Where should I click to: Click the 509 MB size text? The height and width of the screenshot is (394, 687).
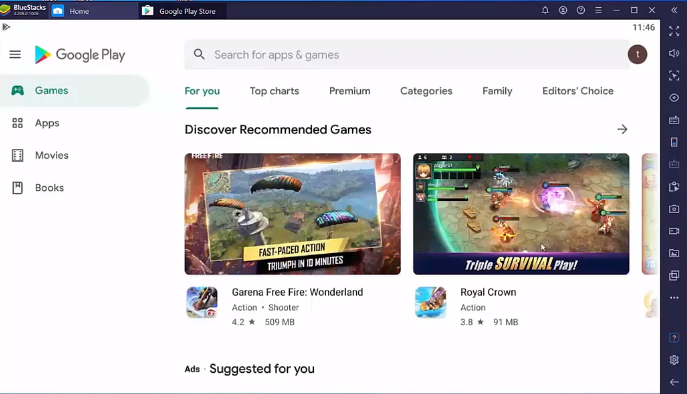point(280,322)
